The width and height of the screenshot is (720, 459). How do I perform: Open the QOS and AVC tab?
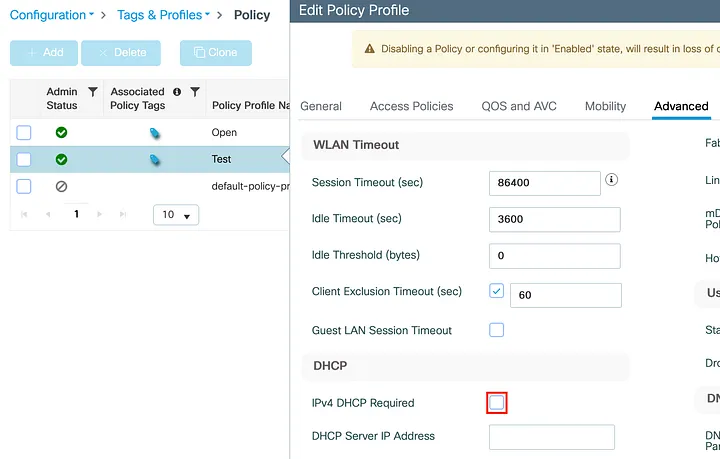click(x=519, y=106)
